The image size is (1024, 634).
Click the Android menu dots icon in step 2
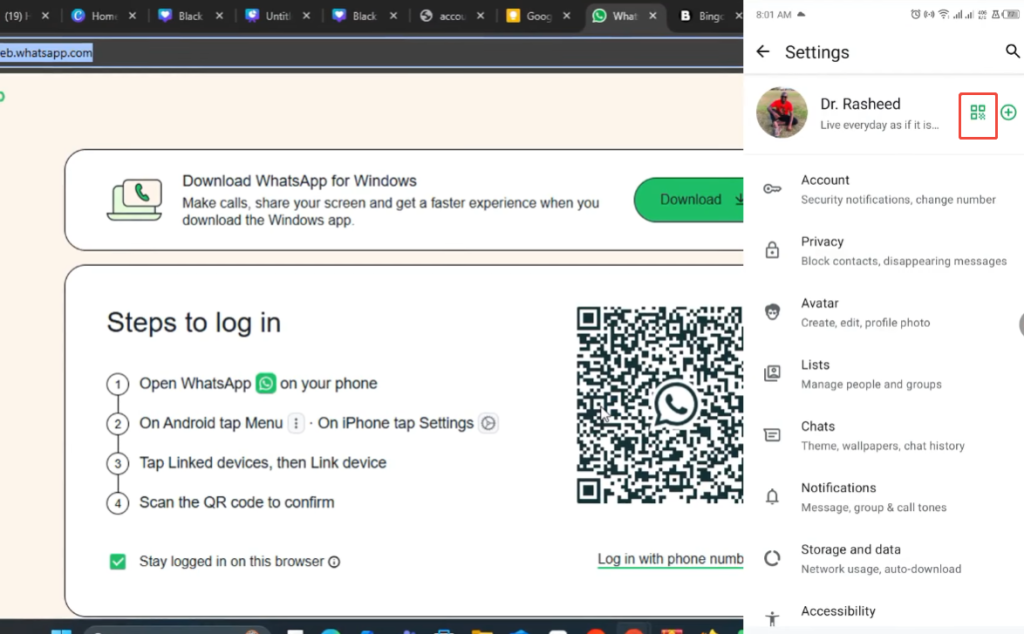(x=296, y=423)
